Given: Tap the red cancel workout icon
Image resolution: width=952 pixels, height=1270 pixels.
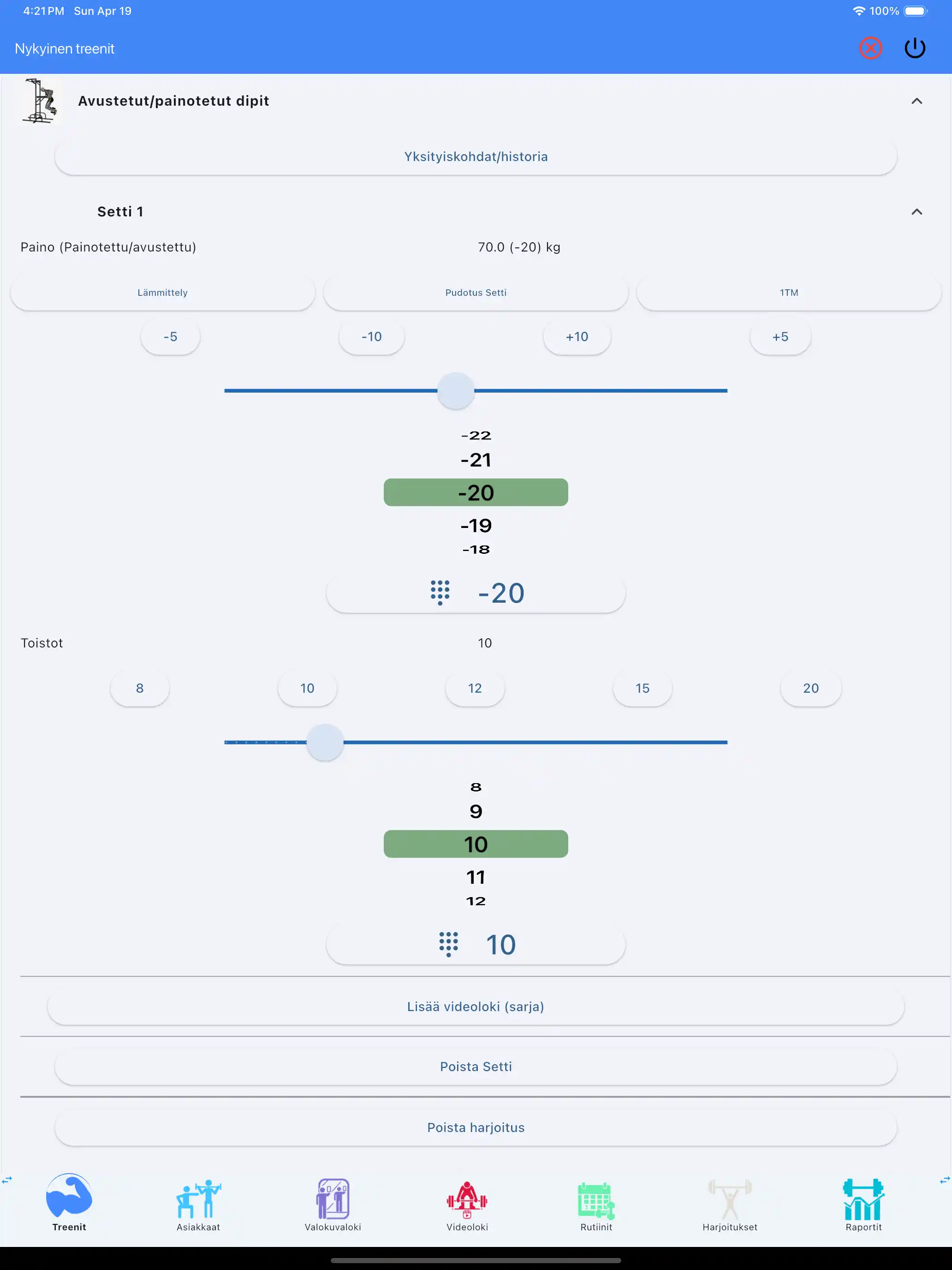Looking at the screenshot, I should (x=870, y=48).
